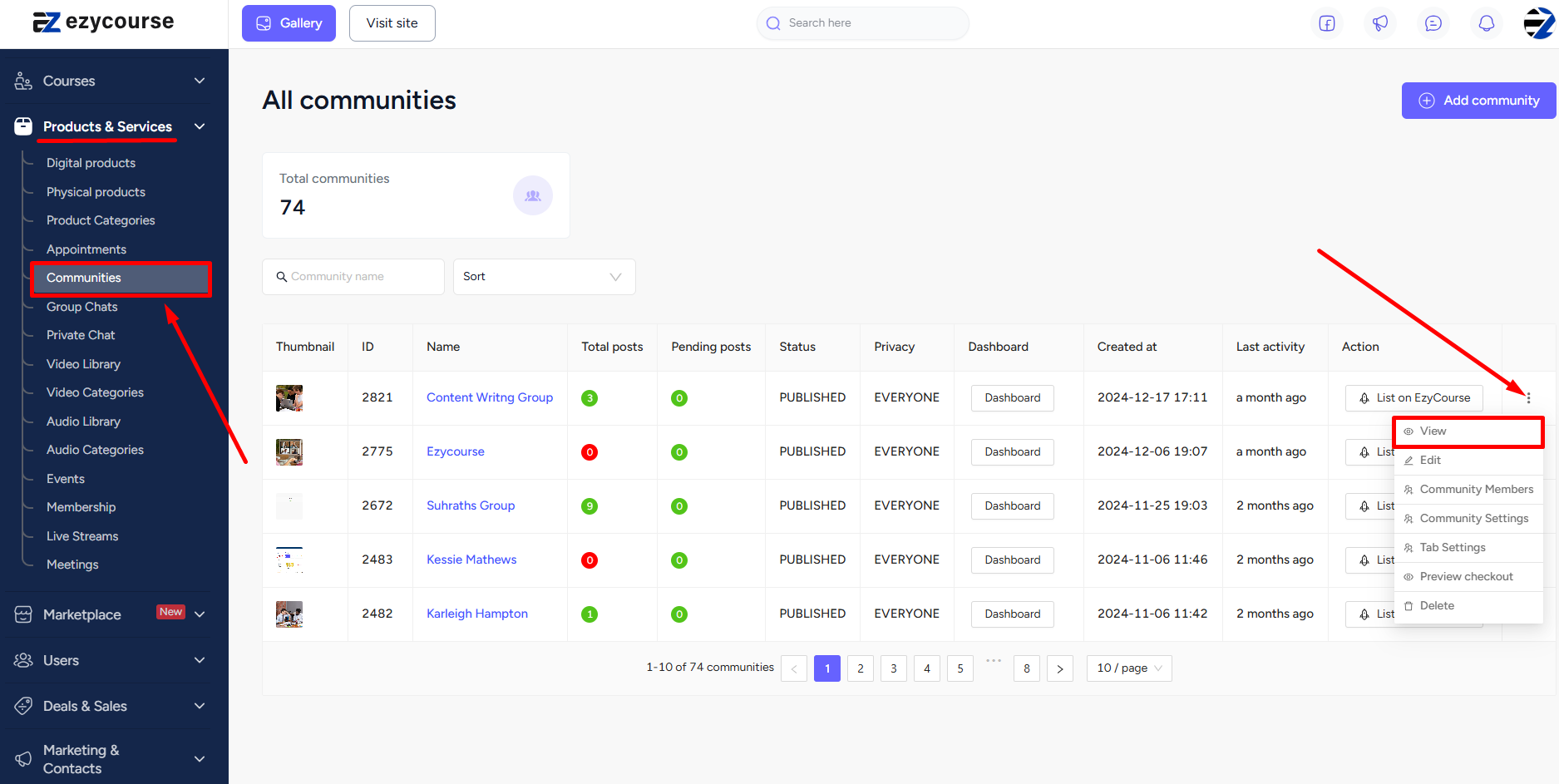Open the Kessie Mathews community link
This screenshot has width=1559, height=784.
(x=471, y=560)
